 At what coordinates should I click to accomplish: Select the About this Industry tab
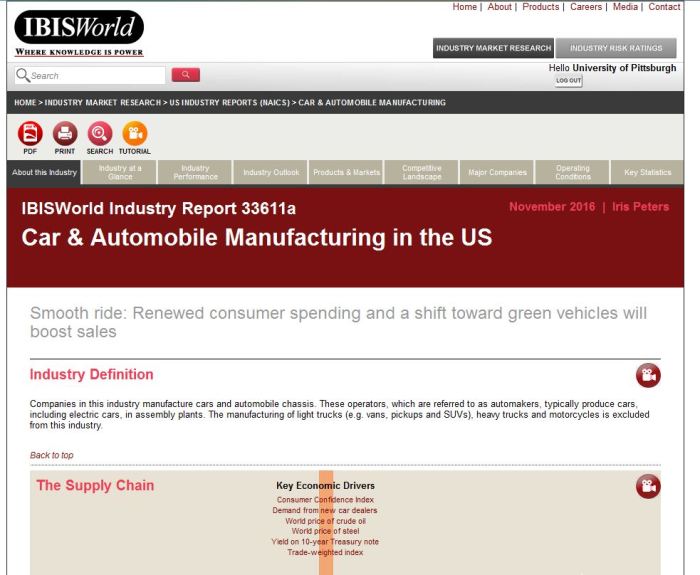click(44, 172)
